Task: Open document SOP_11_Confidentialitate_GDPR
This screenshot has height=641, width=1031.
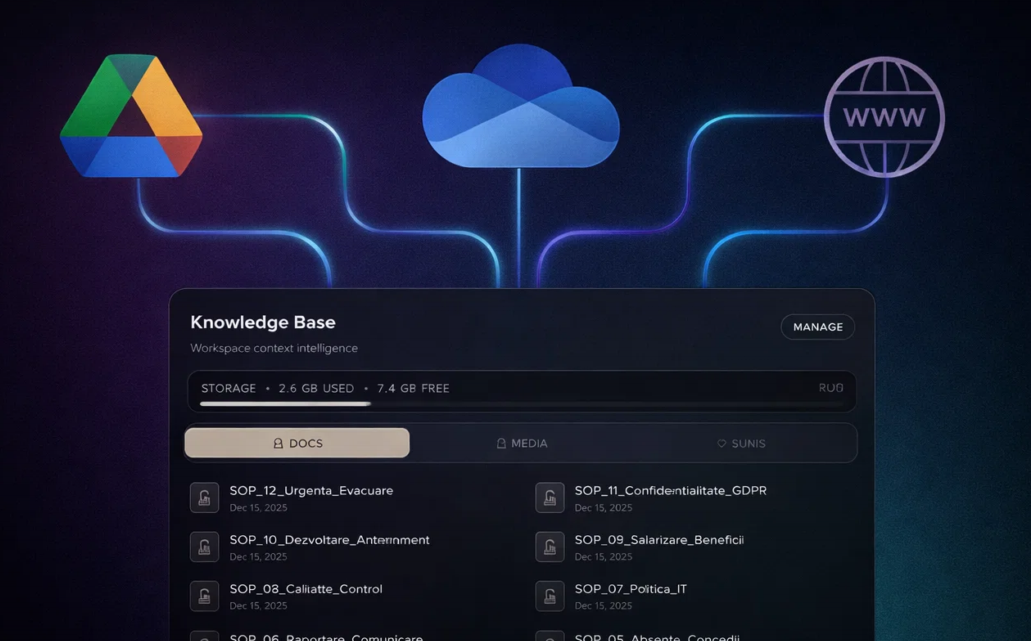Action: coord(671,490)
